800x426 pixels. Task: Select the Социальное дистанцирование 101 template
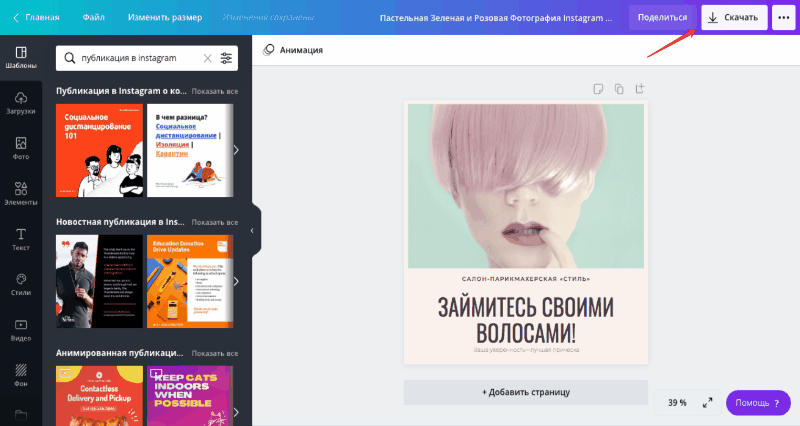(99, 151)
